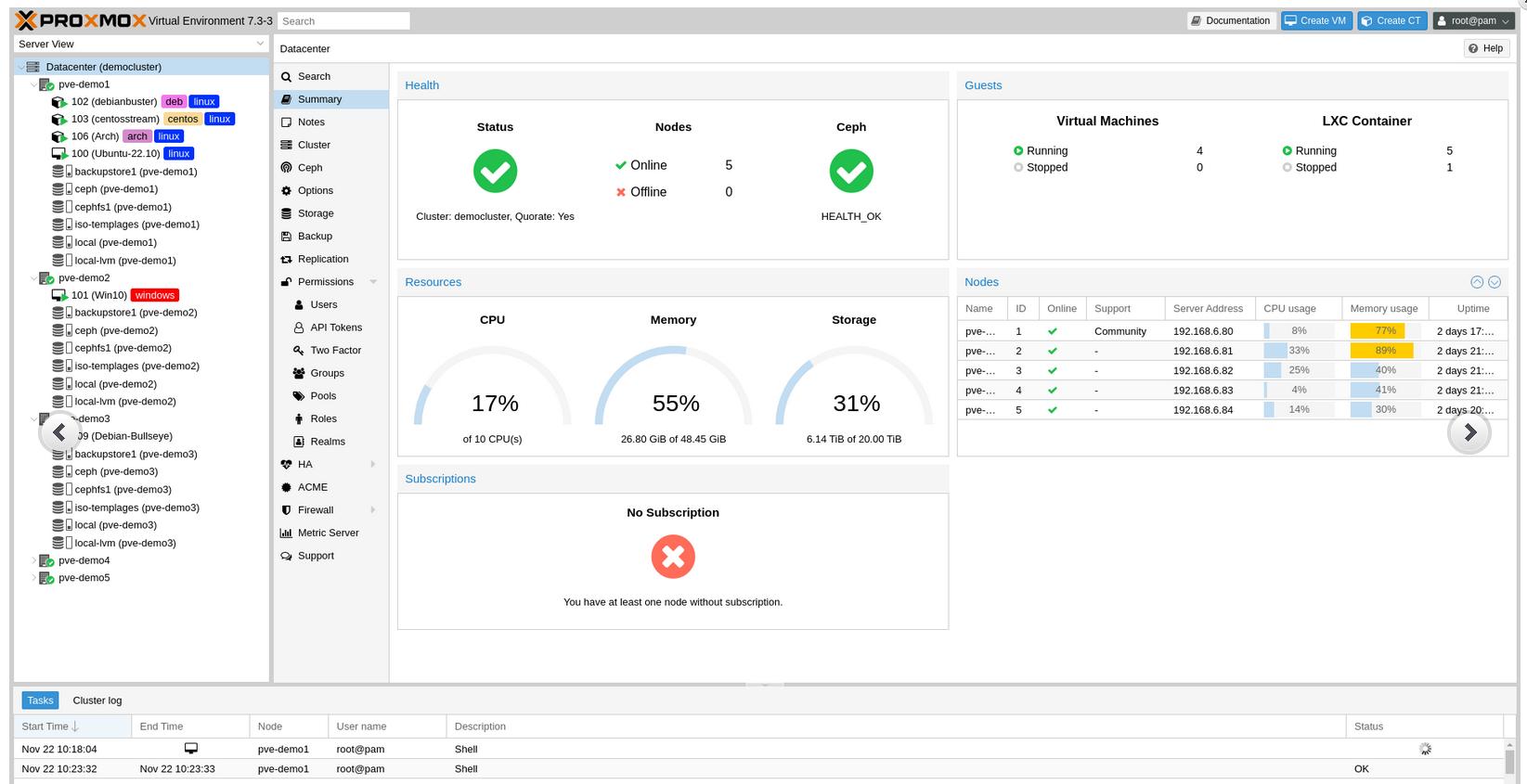The height and width of the screenshot is (784, 1527).
Task: Click the 77% memory usage bar
Action: click(1383, 331)
